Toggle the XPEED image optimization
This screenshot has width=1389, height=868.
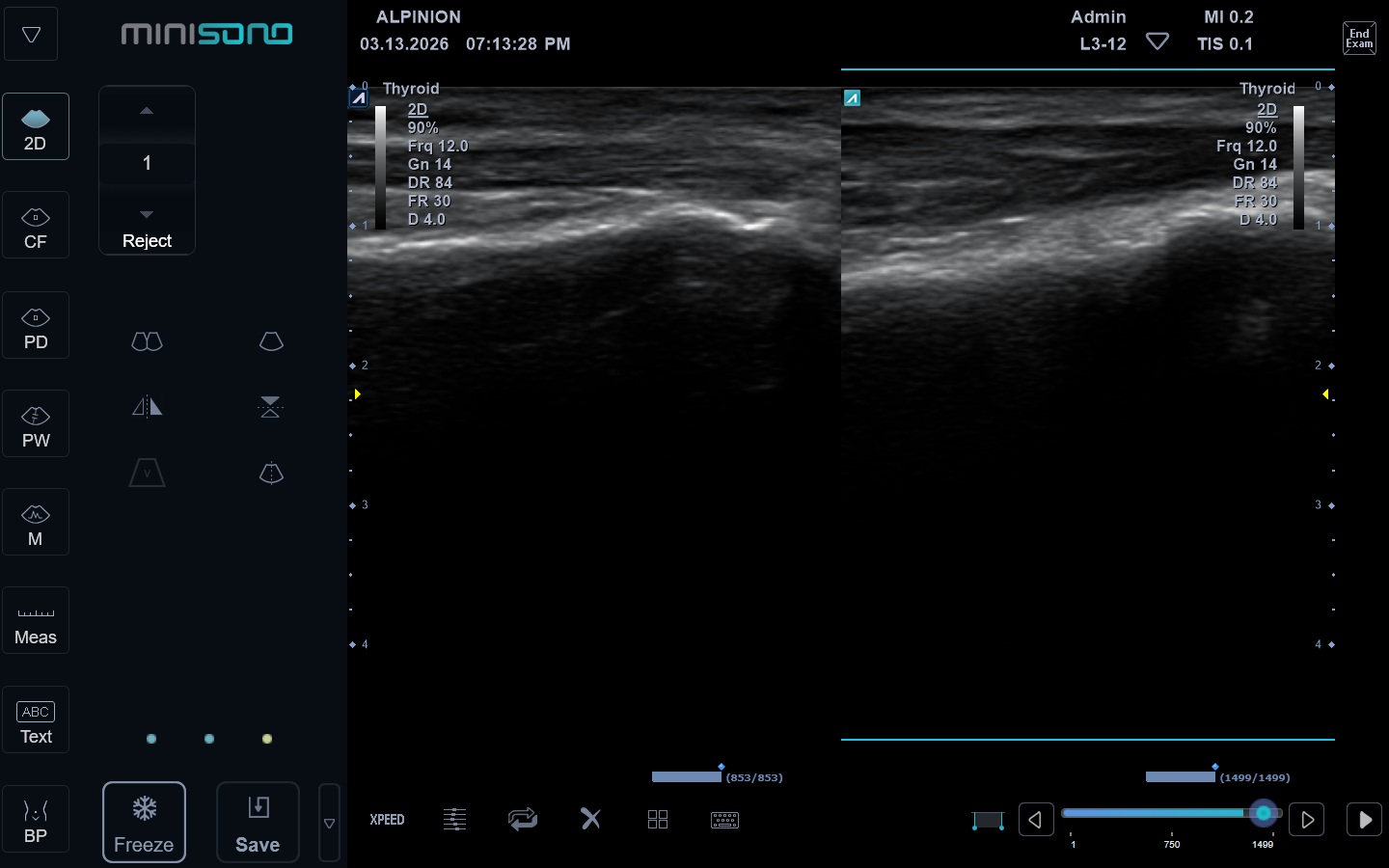387,820
